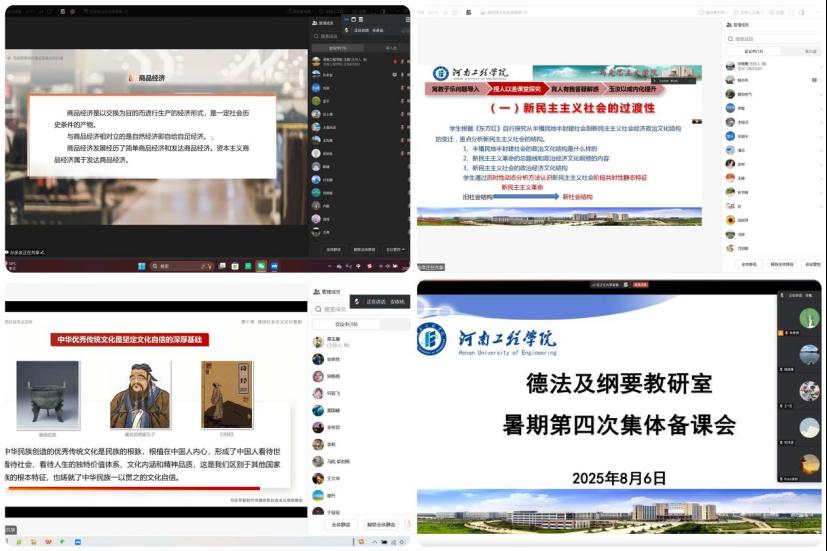Click the 德法及纲要教研室 title text
Image resolution: width=827 pixels, height=551 pixels.
point(619,383)
